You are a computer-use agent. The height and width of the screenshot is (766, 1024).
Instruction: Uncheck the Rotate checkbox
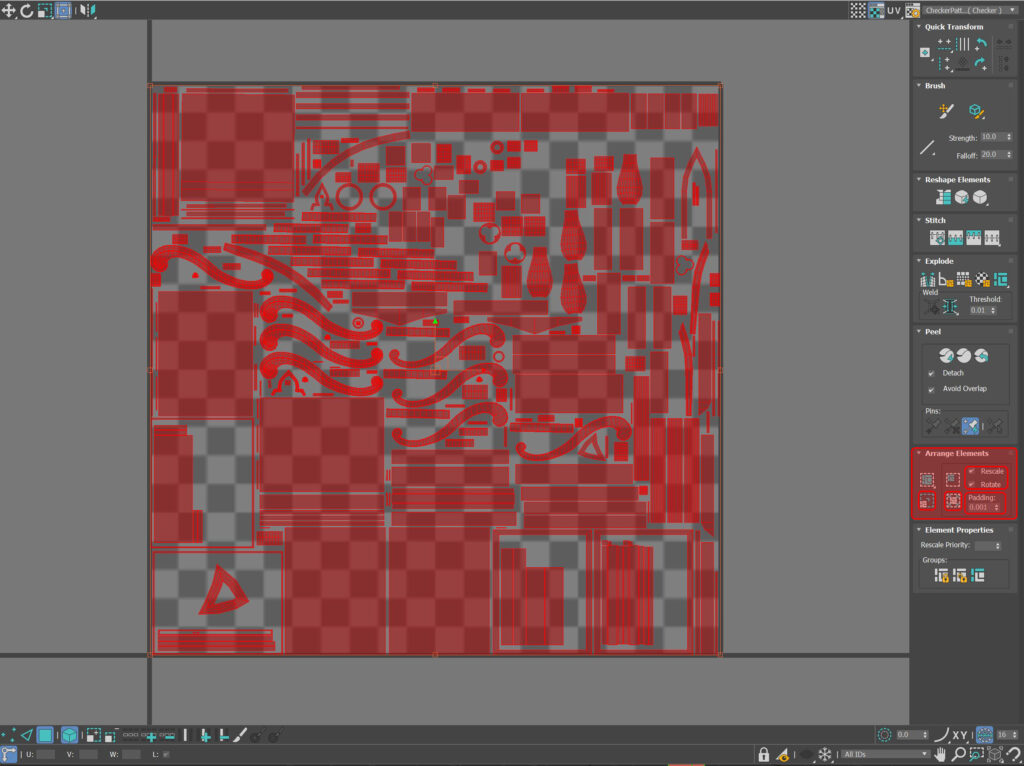pos(972,484)
